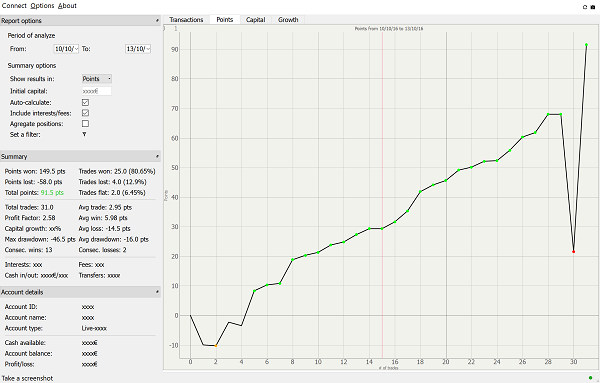Viewport: 600px width, 383px height.
Task: Click the red loss point at trade 30
Action: tap(573, 252)
